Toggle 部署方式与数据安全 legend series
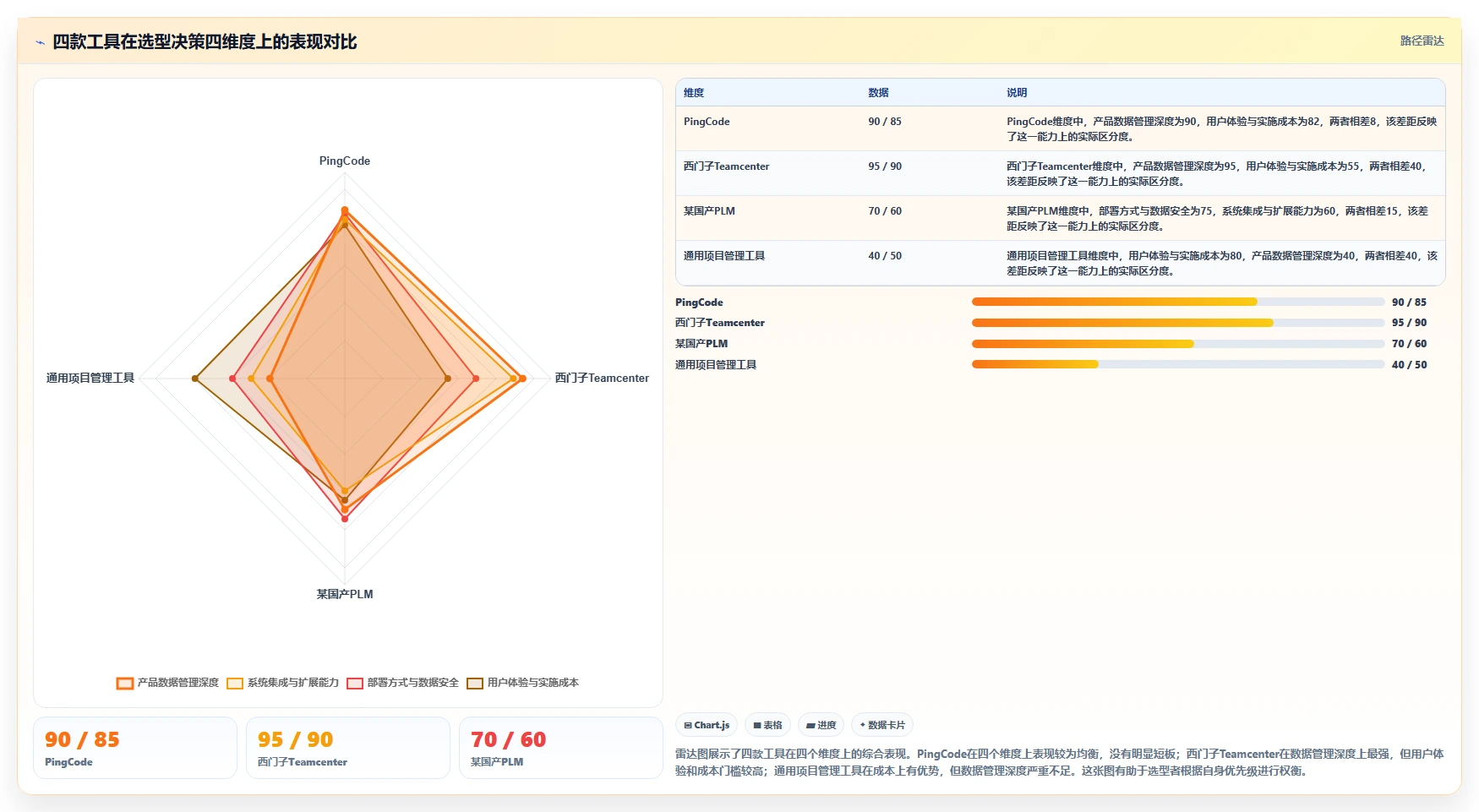The height and width of the screenshot is (812, 1479). tap(402, 683)
